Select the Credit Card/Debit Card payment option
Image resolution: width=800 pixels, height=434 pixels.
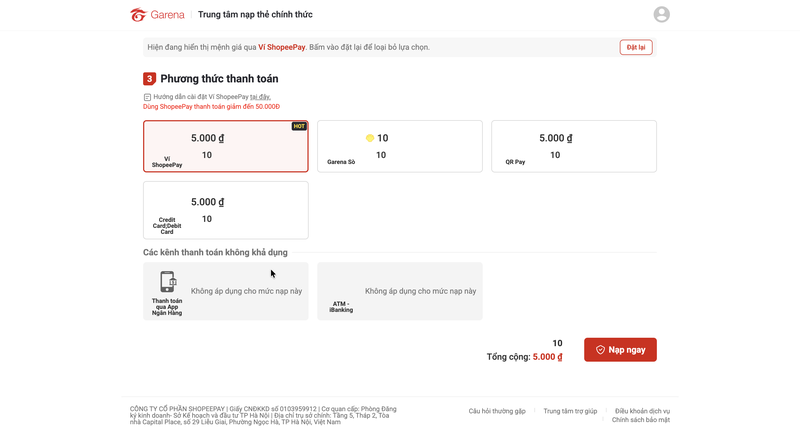click(226, 210)
